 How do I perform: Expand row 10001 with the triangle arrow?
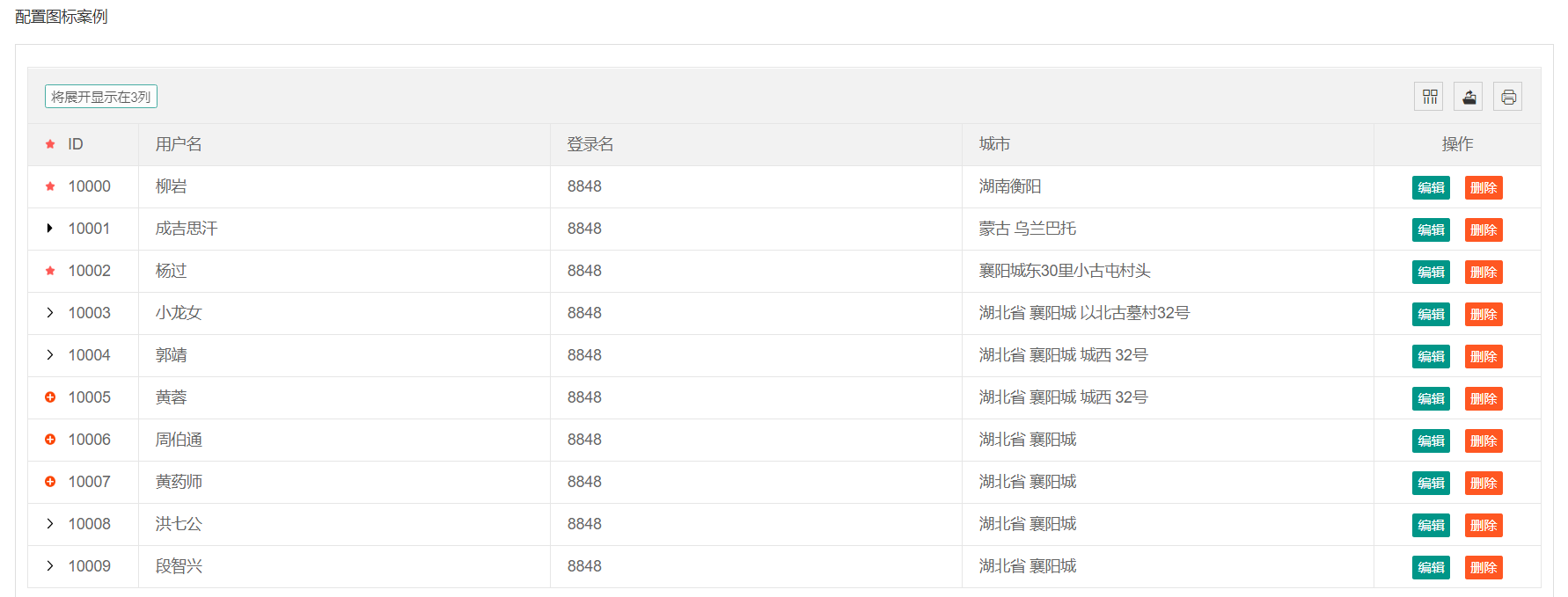coord(50,229)
